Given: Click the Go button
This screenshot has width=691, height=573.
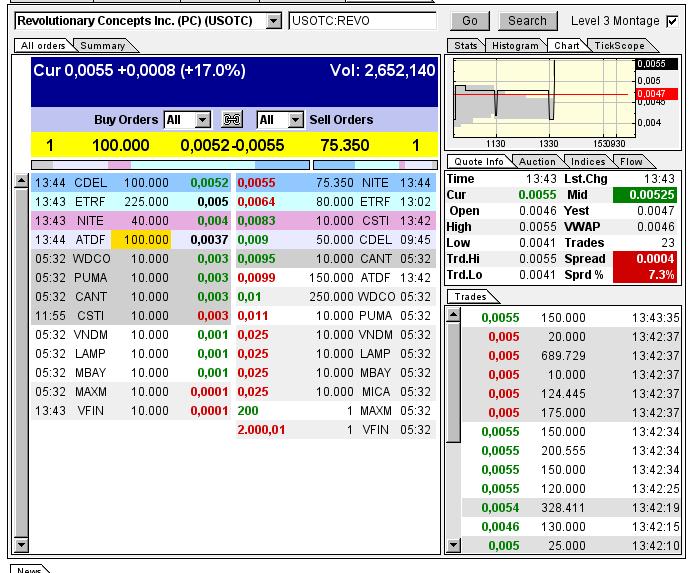Looking at the screenshot, I should pyautogui.click(x=470, y=21).
